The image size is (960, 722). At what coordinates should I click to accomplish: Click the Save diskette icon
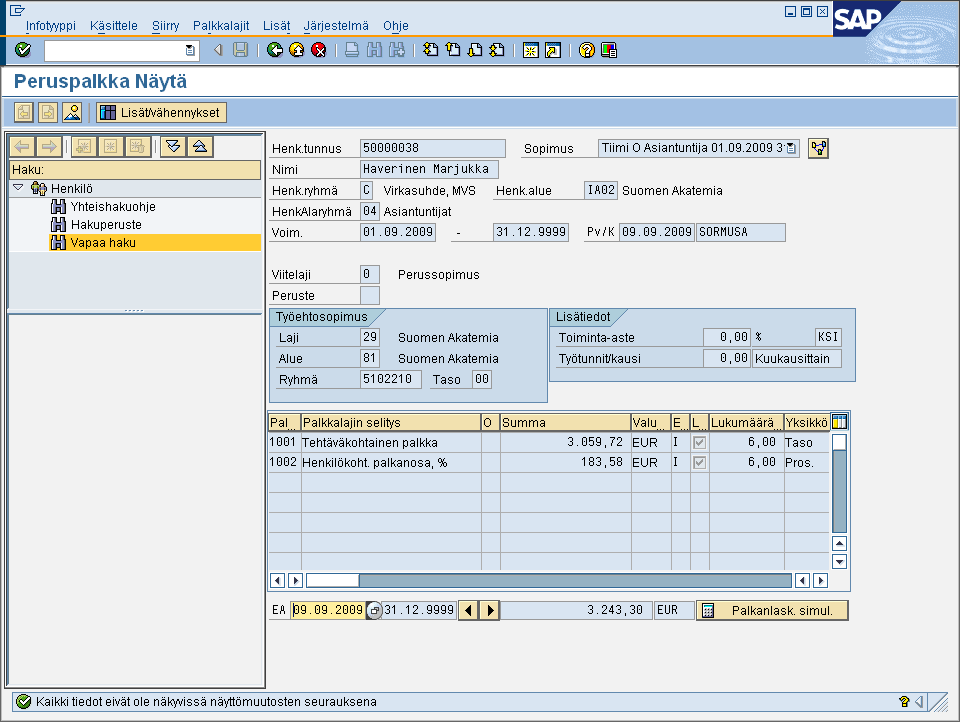(x=241, y=50)
